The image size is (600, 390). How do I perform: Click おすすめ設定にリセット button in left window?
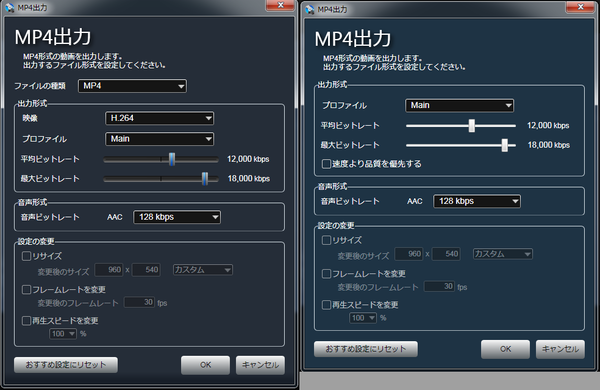[x=66, y=365]
